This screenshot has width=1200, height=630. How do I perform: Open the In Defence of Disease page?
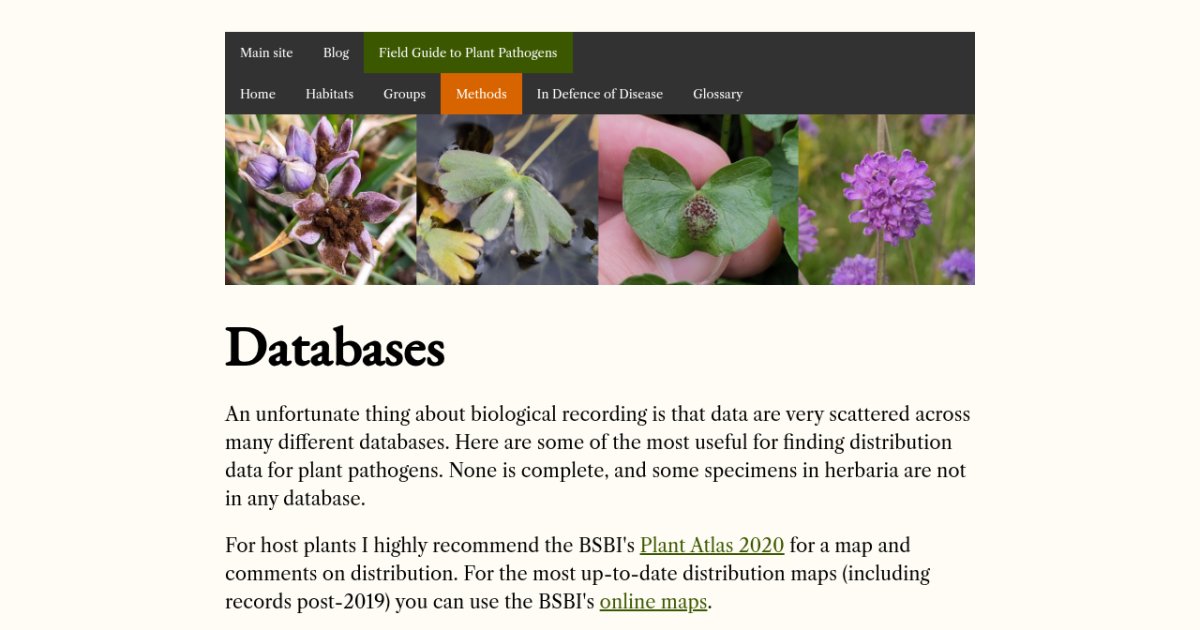click(599, 94)
